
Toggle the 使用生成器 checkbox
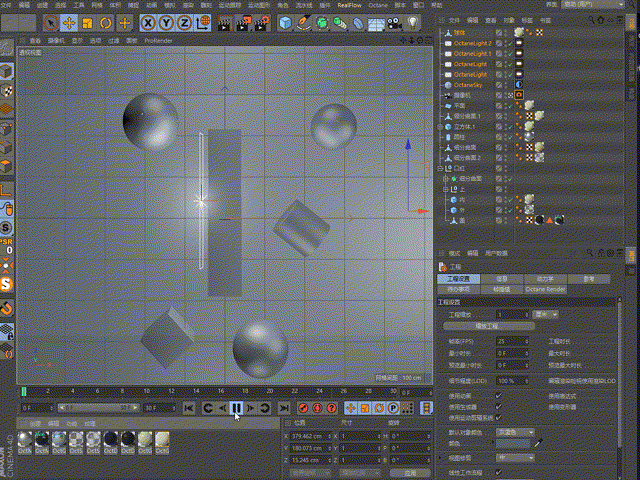[498, 407]
